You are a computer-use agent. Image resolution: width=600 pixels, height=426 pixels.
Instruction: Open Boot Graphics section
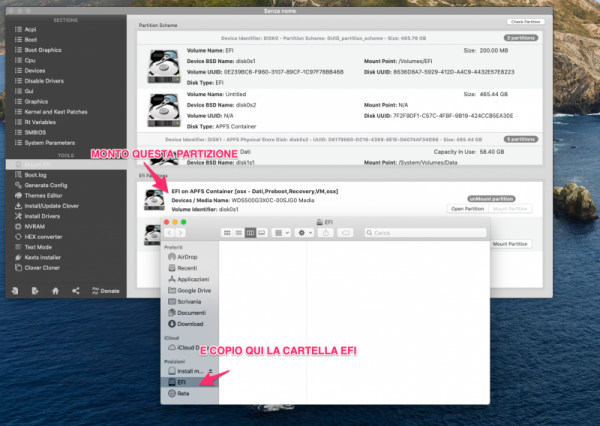tap(43, 50)
